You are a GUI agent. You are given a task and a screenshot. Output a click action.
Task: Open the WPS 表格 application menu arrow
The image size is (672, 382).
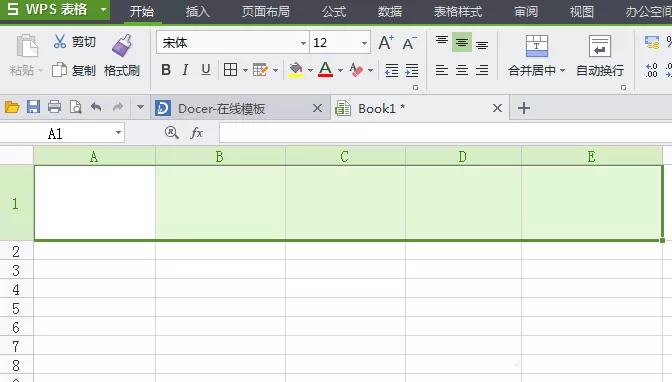pyautogui.click(x=103, y=9)
